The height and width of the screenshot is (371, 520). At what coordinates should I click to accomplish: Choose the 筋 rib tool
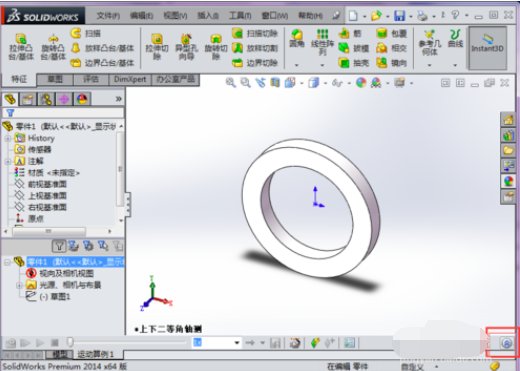tap(350, 33)
